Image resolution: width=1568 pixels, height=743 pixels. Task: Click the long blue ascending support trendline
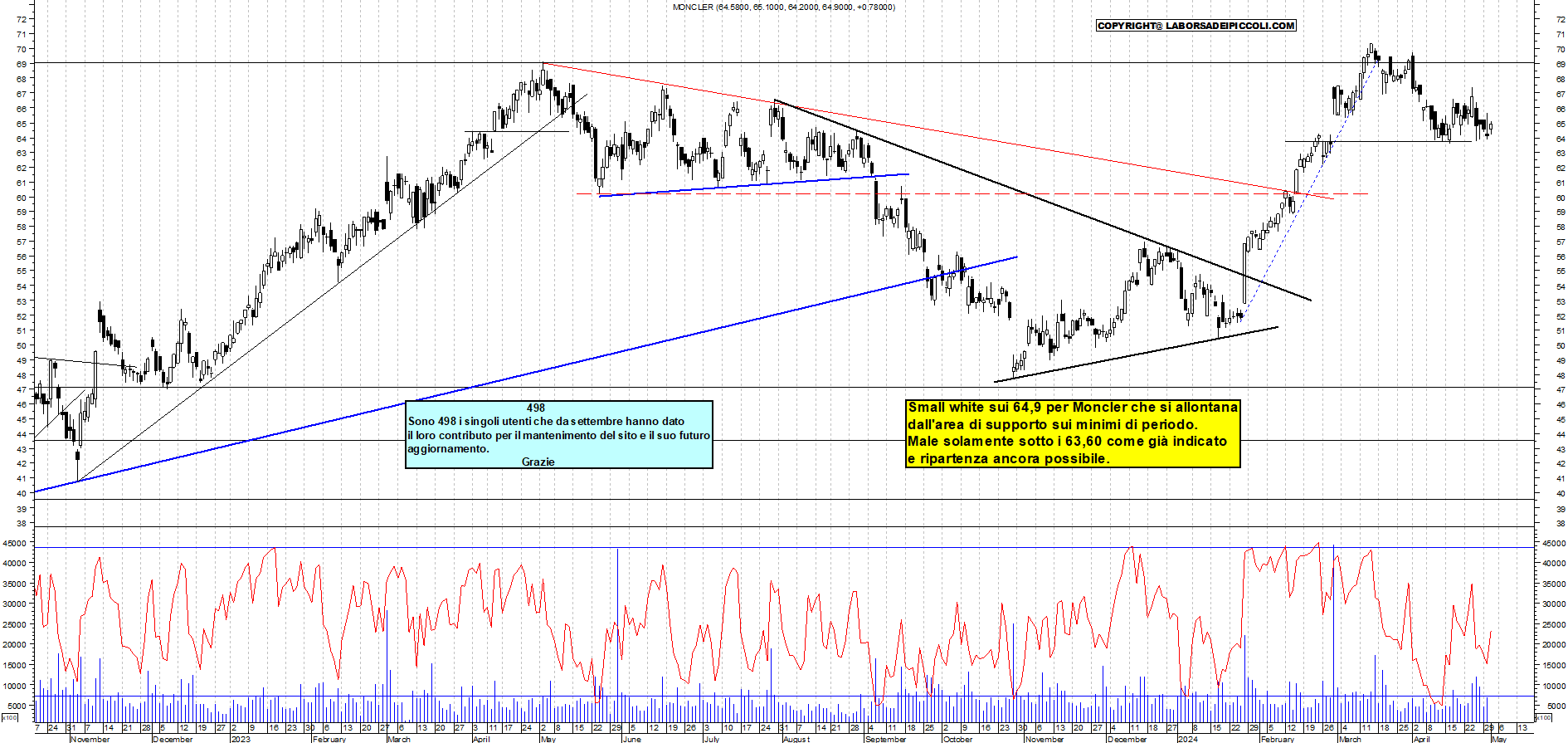(x=526, y=374)
